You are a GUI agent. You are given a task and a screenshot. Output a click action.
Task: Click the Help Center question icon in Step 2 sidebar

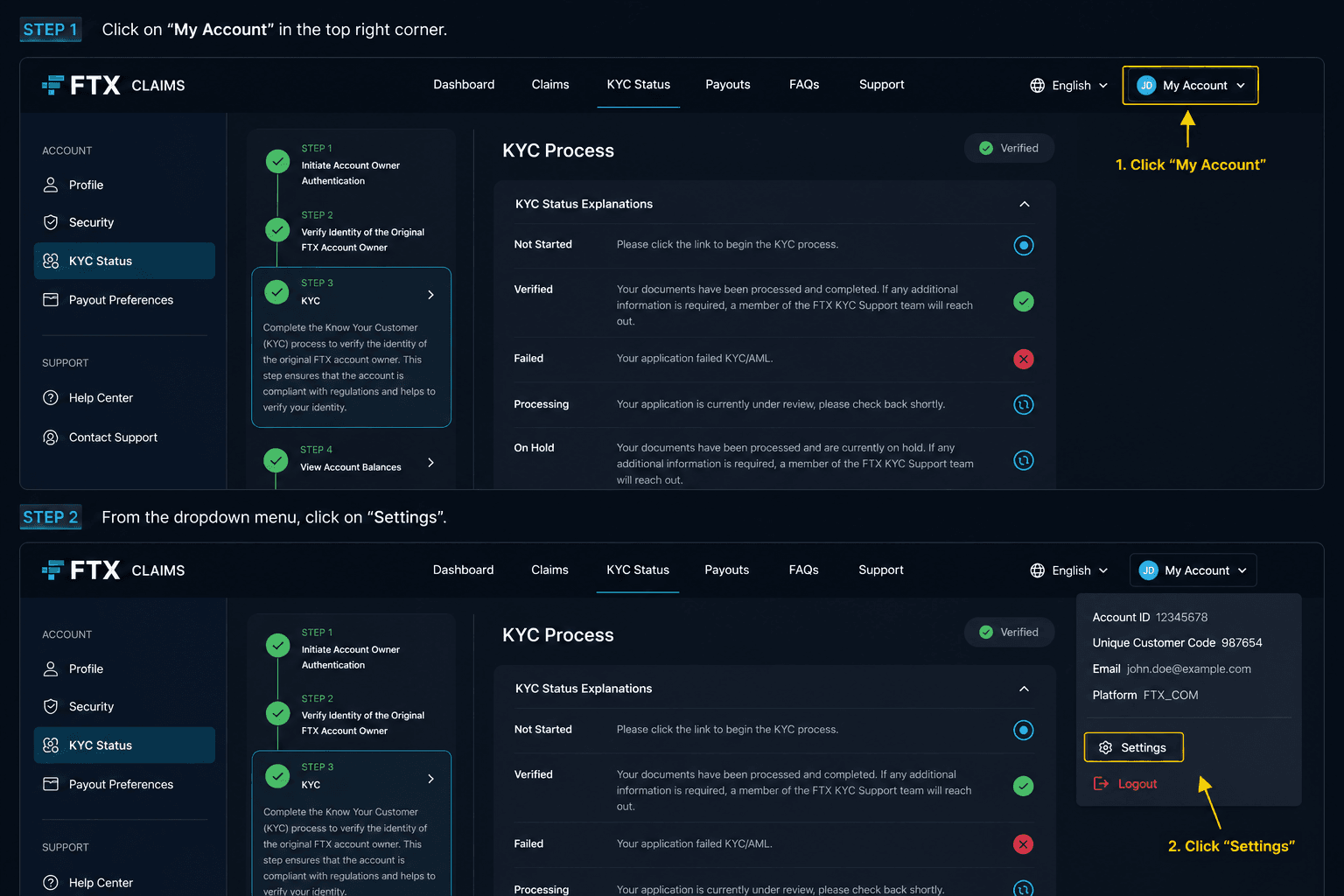[51, 882]
